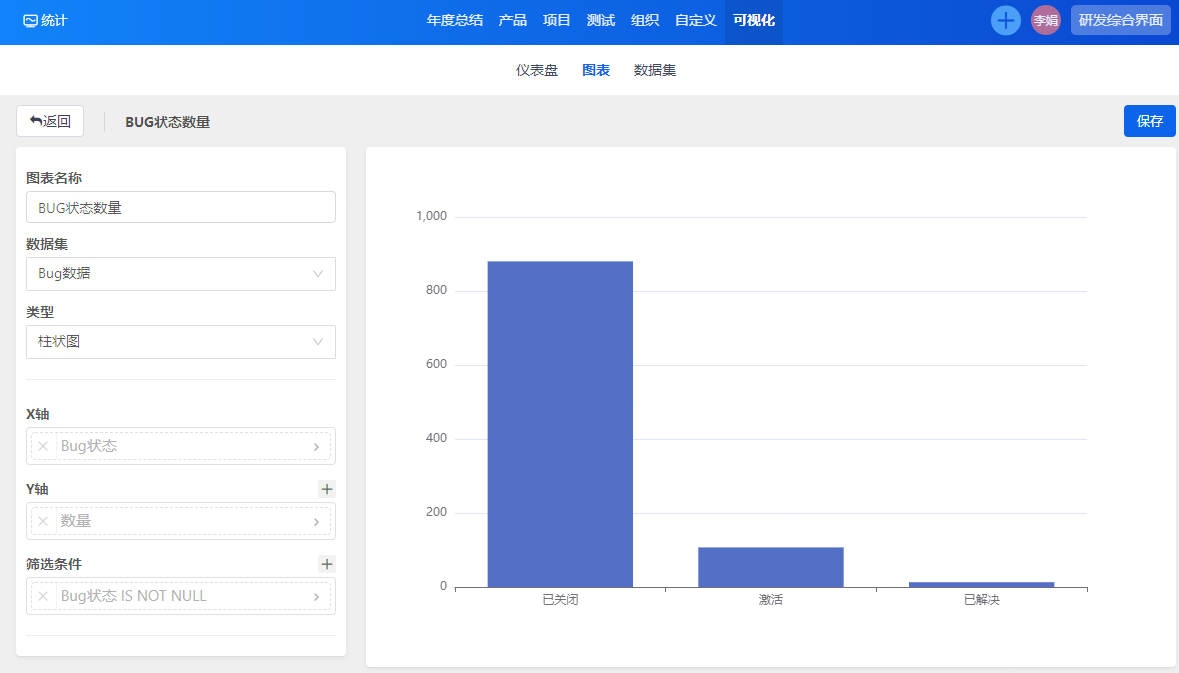The height and width of the screenshot is (673, 1179).
Task: Add a new Y轴 field
Action: coord(327,489)
